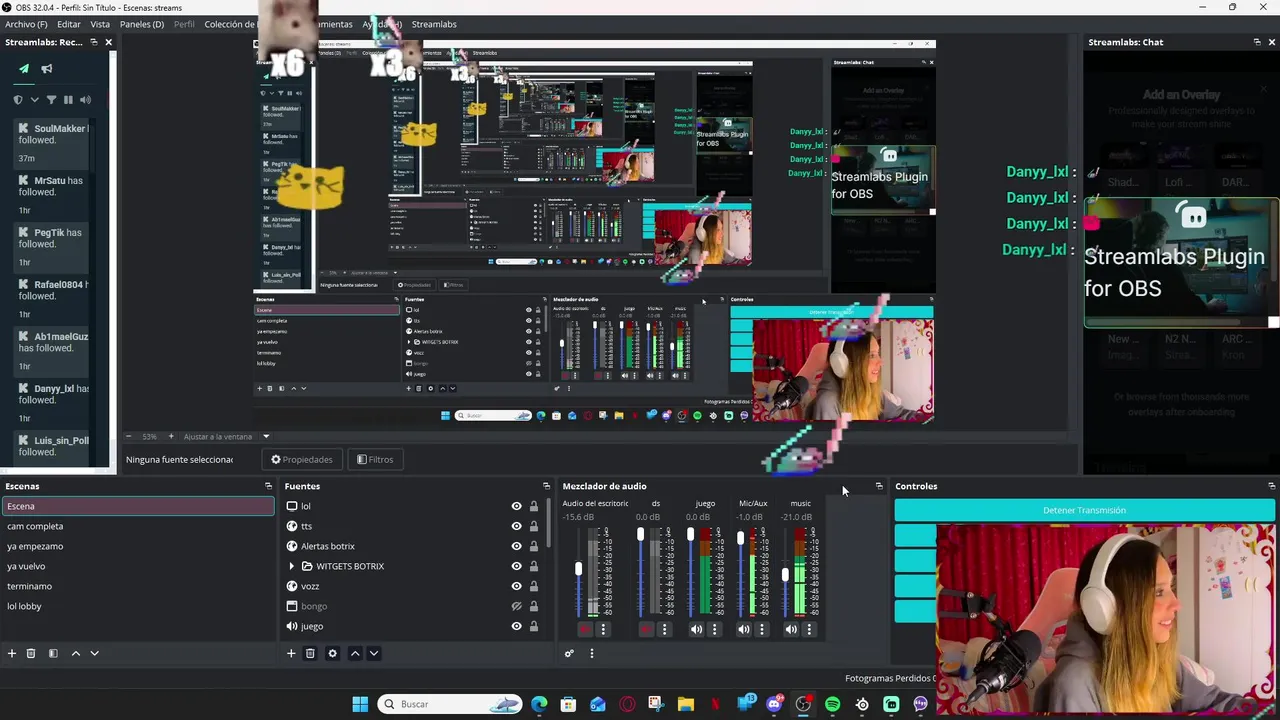Open Spotify from the taskbar
Viewport: 1280px width, 720px height.
(833, 704)
